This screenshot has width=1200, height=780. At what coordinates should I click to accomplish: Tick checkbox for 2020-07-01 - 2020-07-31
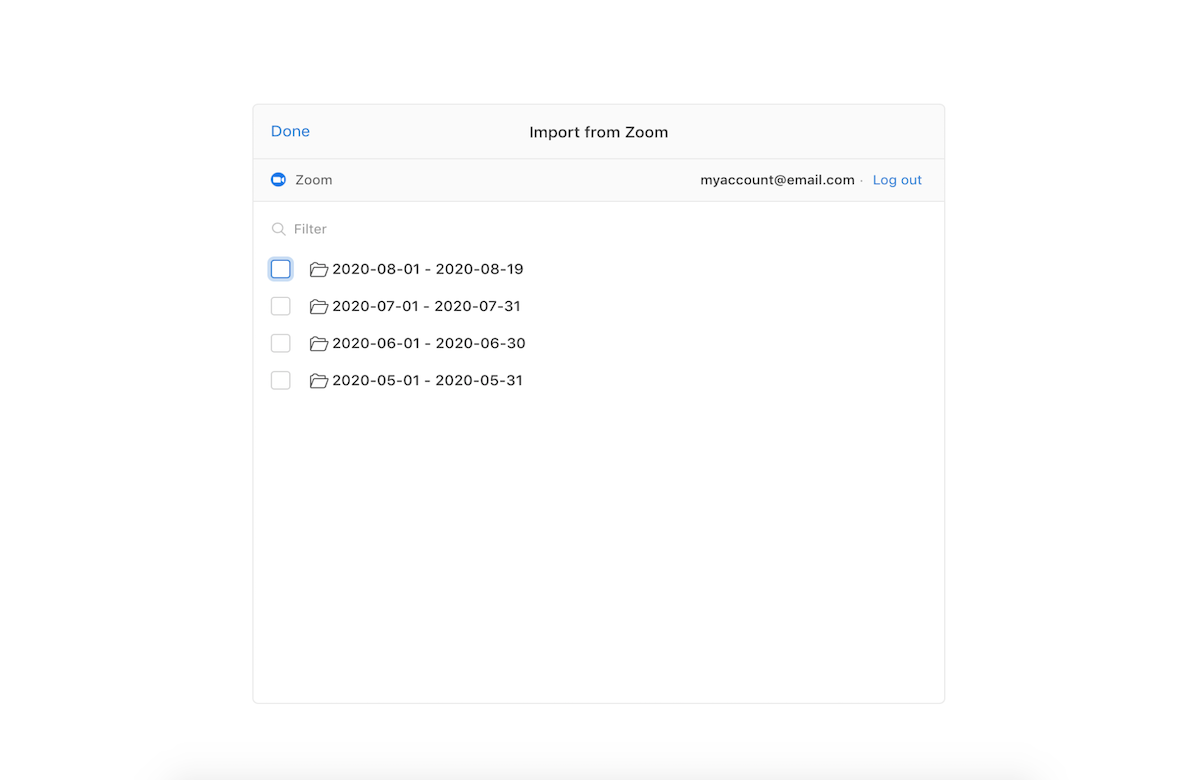coord(281,306)
